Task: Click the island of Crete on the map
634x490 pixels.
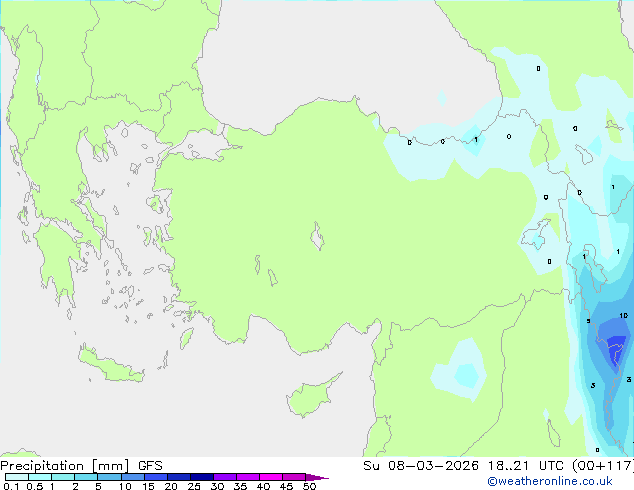Action: pyautogui.click(x=111, y=364)
